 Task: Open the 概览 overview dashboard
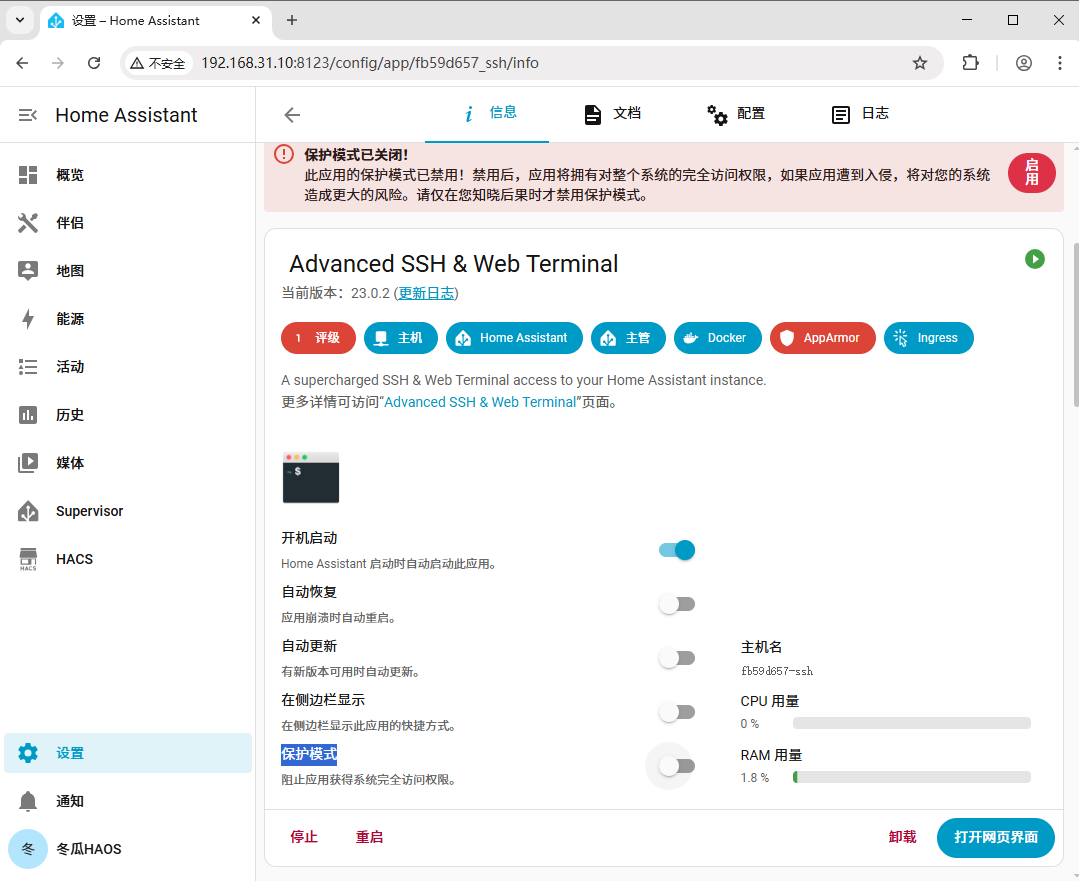click(128, 175)
